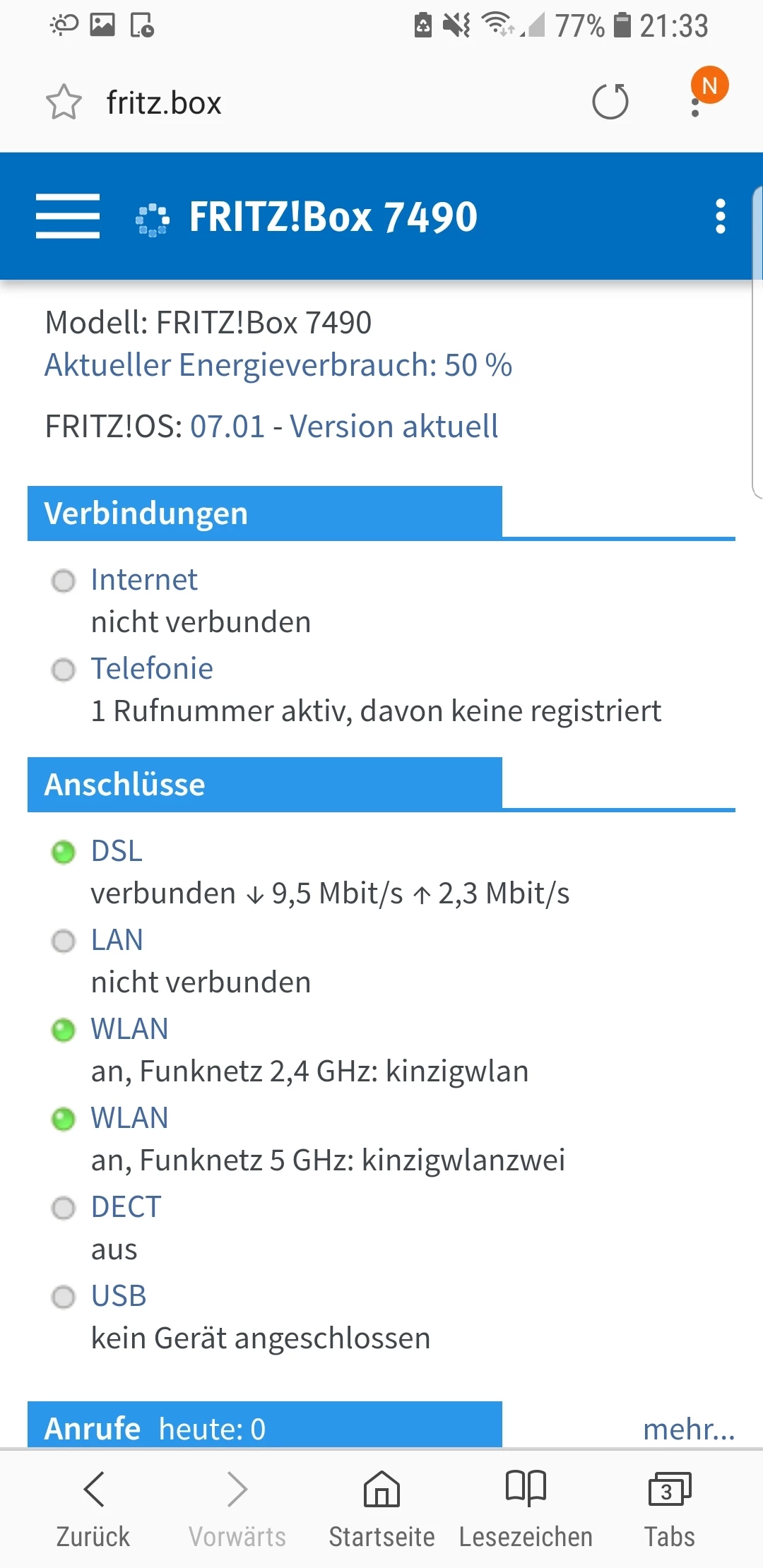This screenshot has height=1568, width=763.
Task: Open the DECT settings link
Action: (x=126, y=1207)
